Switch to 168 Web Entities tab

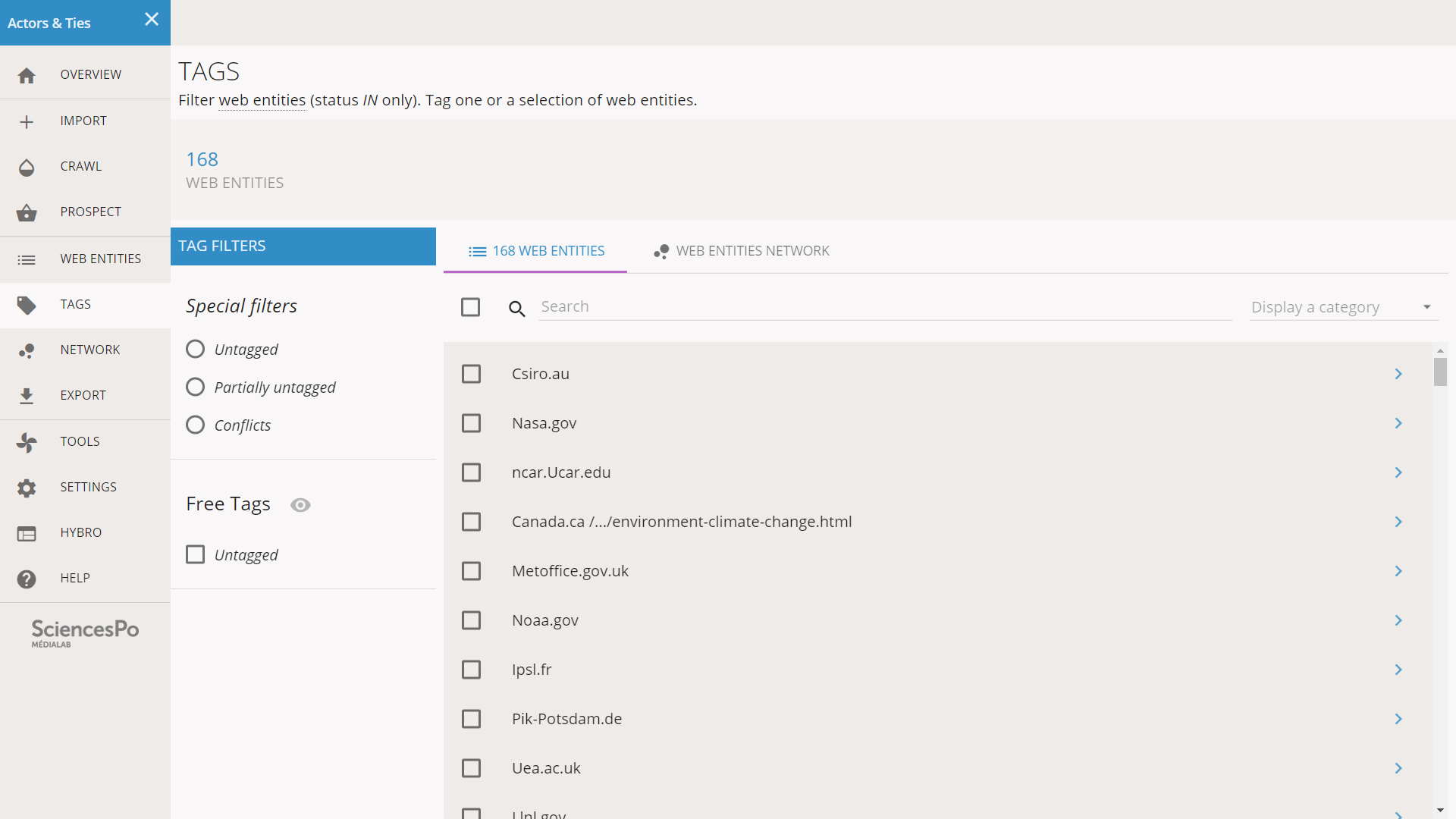[x=535, y=251]
